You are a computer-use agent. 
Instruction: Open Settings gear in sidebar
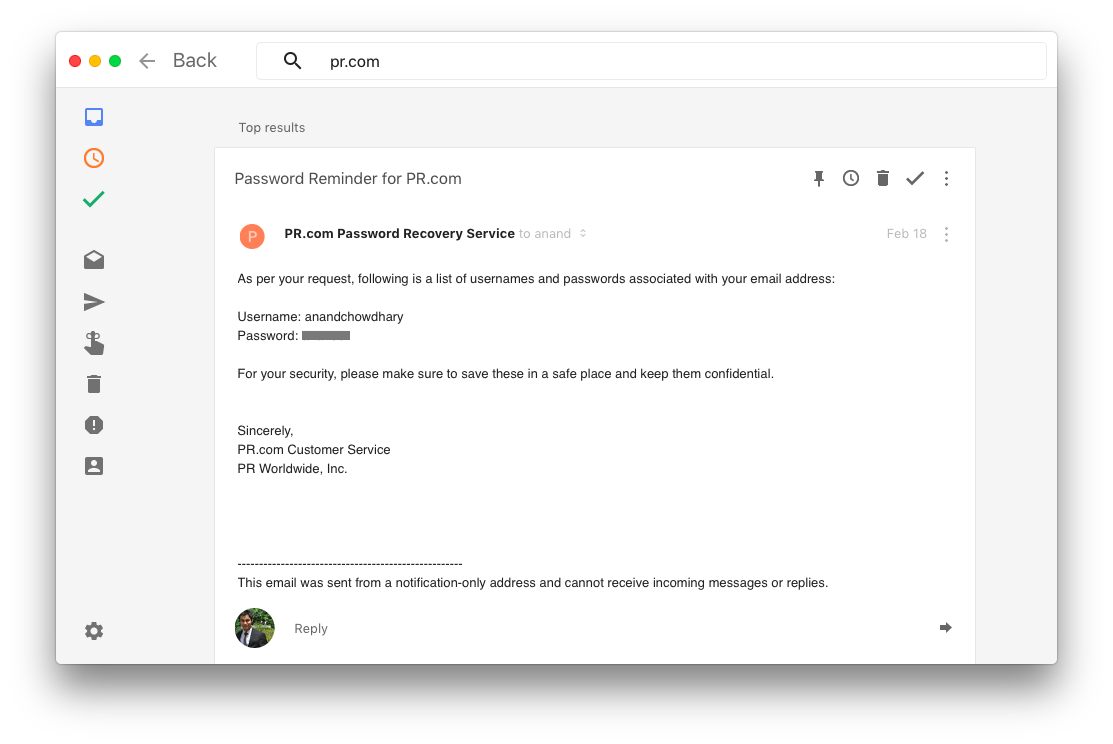click(x=94, y=631)
